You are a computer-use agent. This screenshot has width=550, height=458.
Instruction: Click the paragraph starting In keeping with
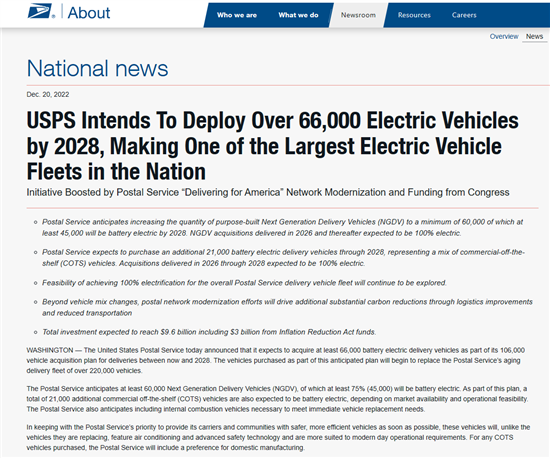pyautogui.click(x=278, y=437)
